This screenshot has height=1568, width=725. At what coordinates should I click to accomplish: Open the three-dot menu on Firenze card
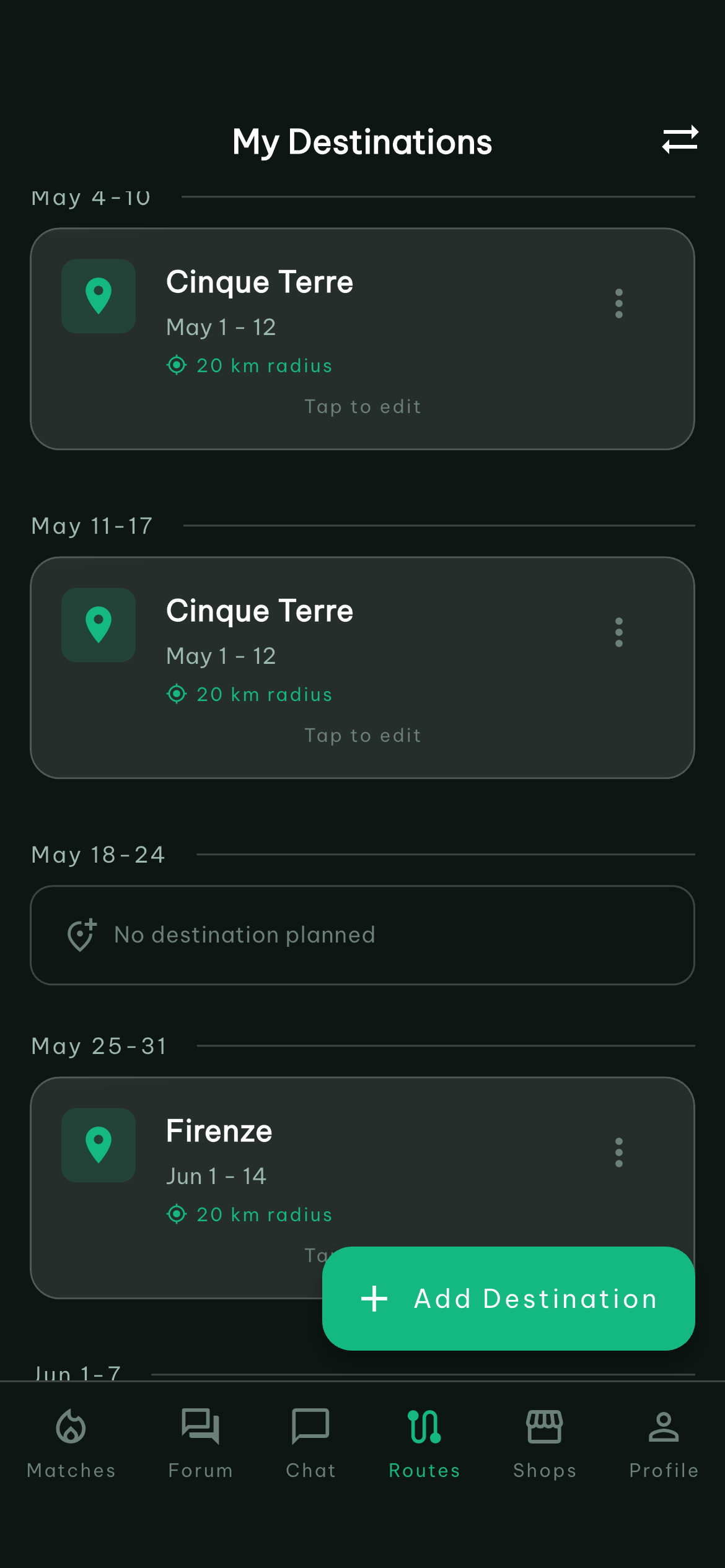(x=618, y=1152)
